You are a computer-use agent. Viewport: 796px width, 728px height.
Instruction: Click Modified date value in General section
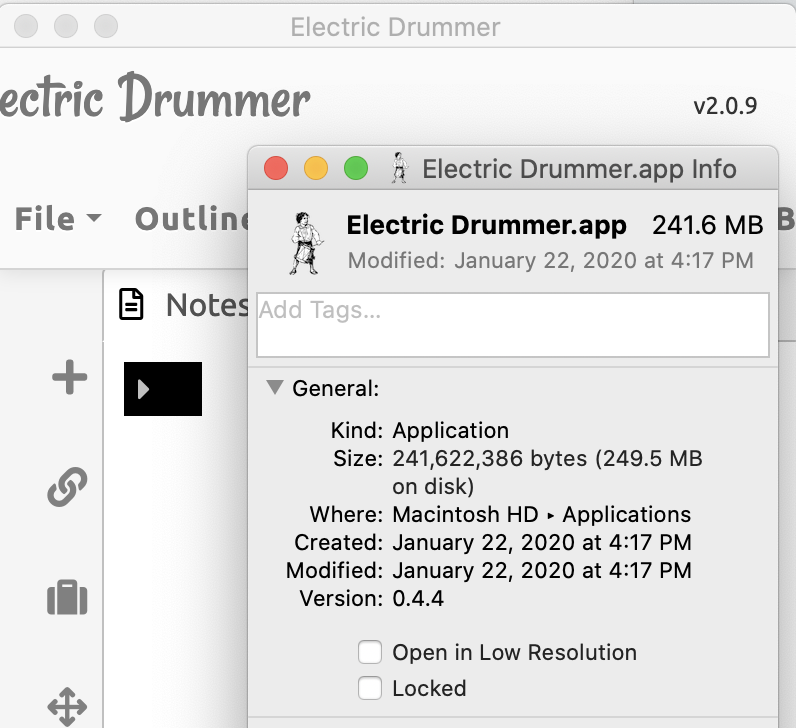click(542, 571)
